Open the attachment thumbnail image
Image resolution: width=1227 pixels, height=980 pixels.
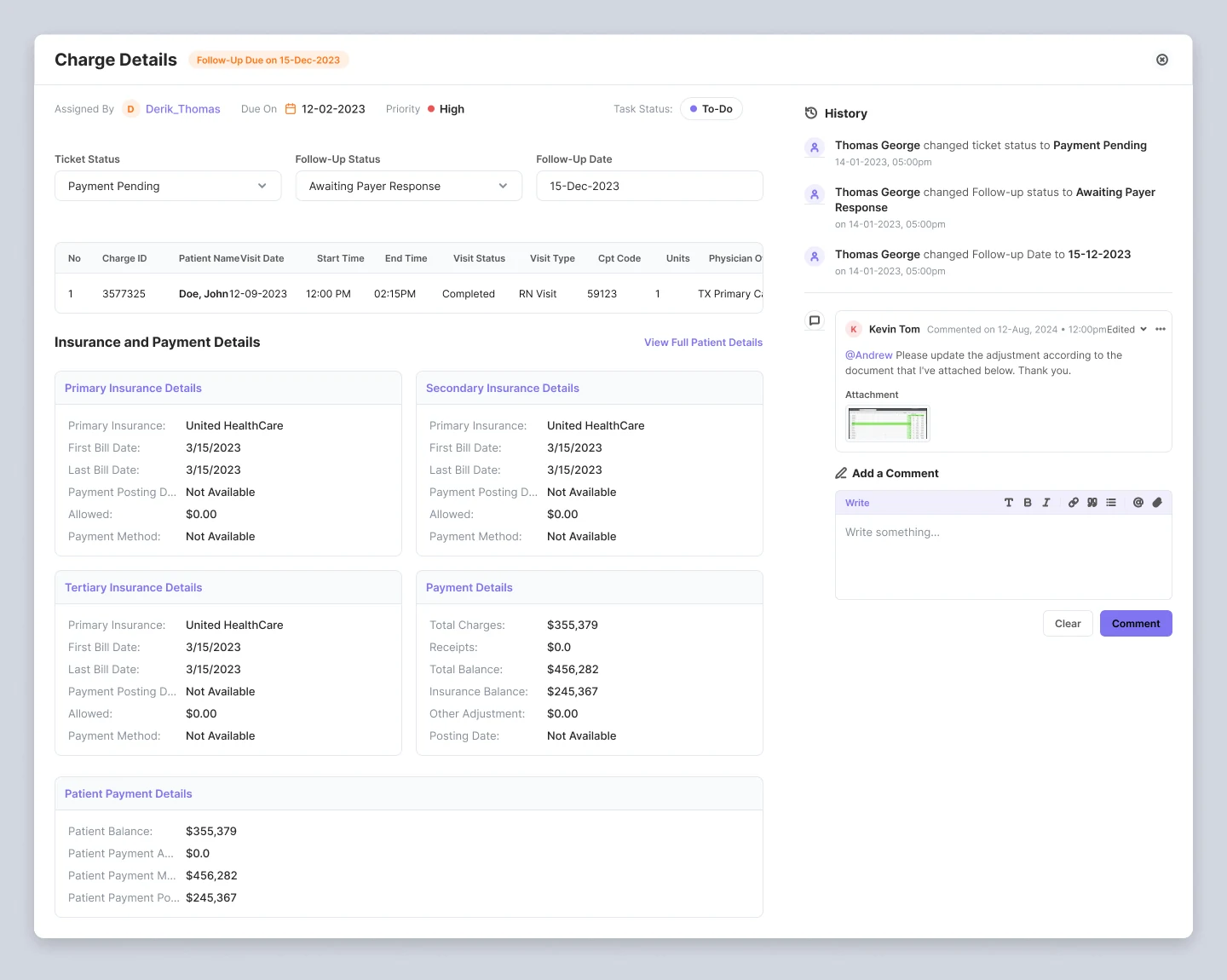pyautogui.click(x=887, y=424)
